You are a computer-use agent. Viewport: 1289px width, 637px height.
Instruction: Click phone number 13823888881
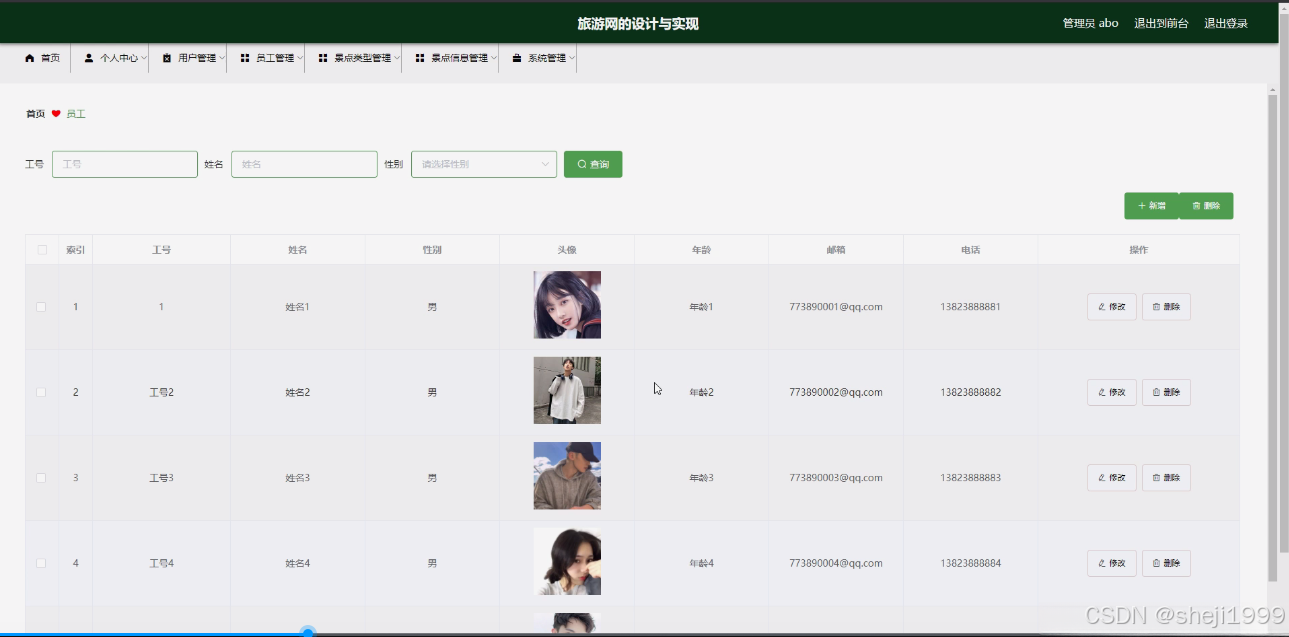[x=970, y=307]
